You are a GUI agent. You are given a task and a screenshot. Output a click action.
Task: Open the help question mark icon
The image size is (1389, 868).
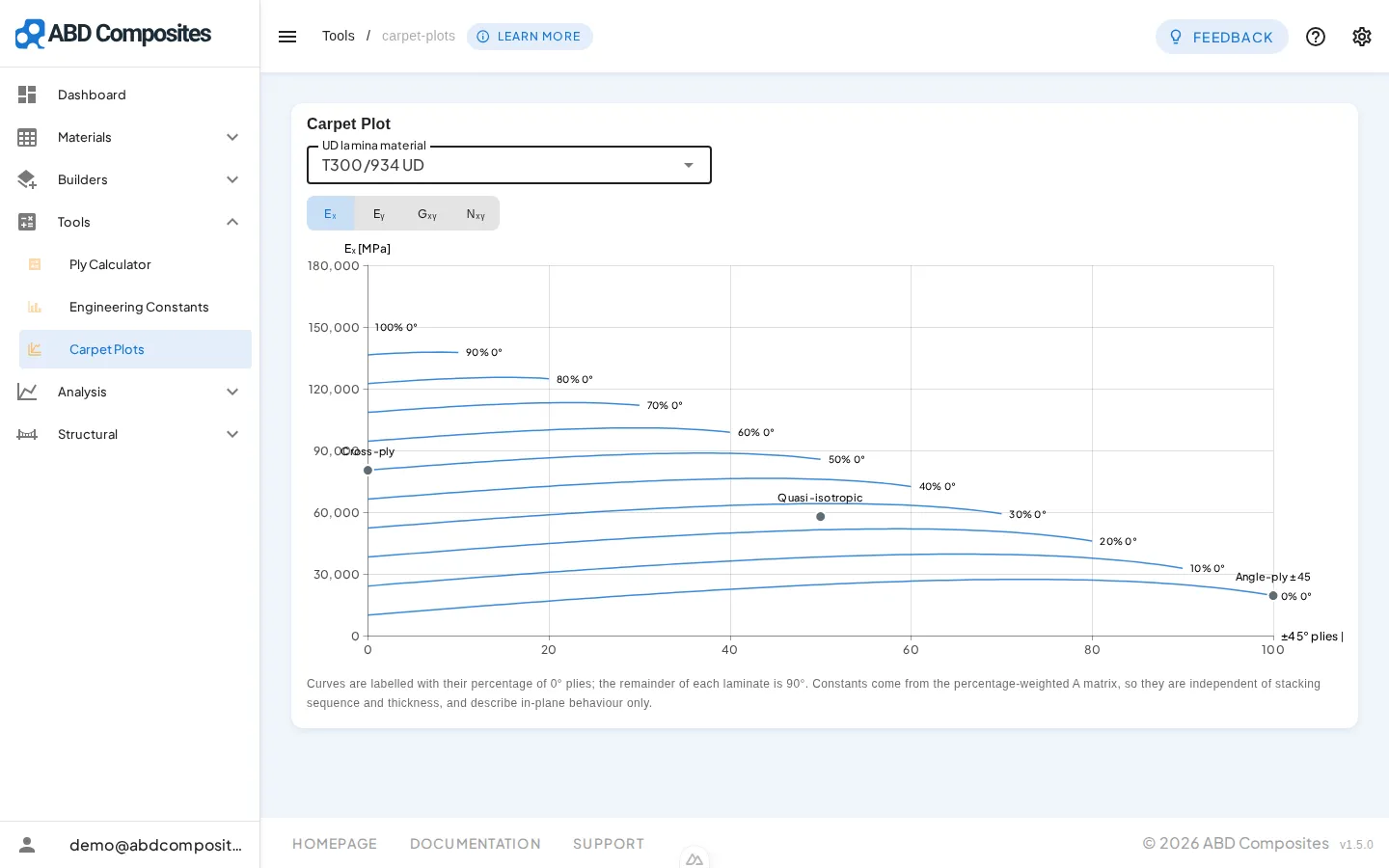[1316, 37]
